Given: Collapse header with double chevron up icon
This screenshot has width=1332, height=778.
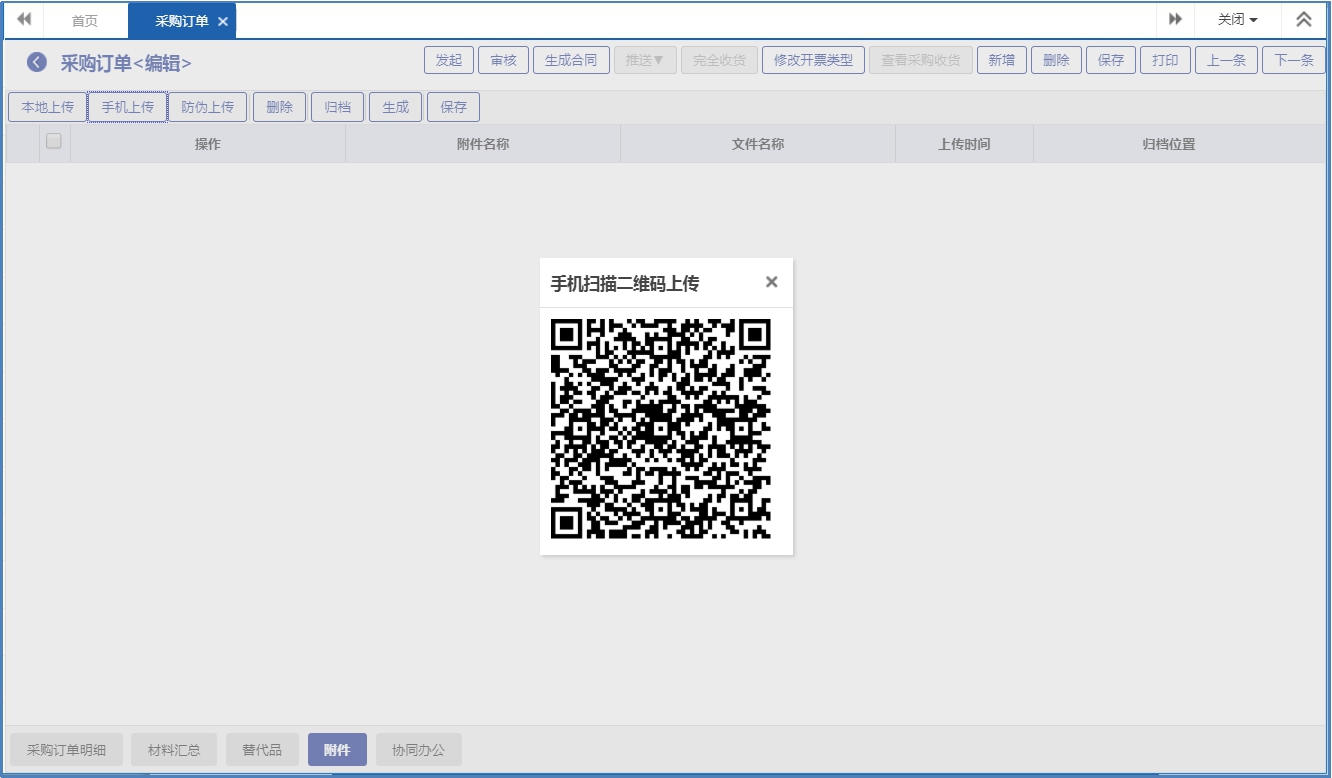Looking at the screenshot, I should pyautogui.click(x=1303, y=20).
